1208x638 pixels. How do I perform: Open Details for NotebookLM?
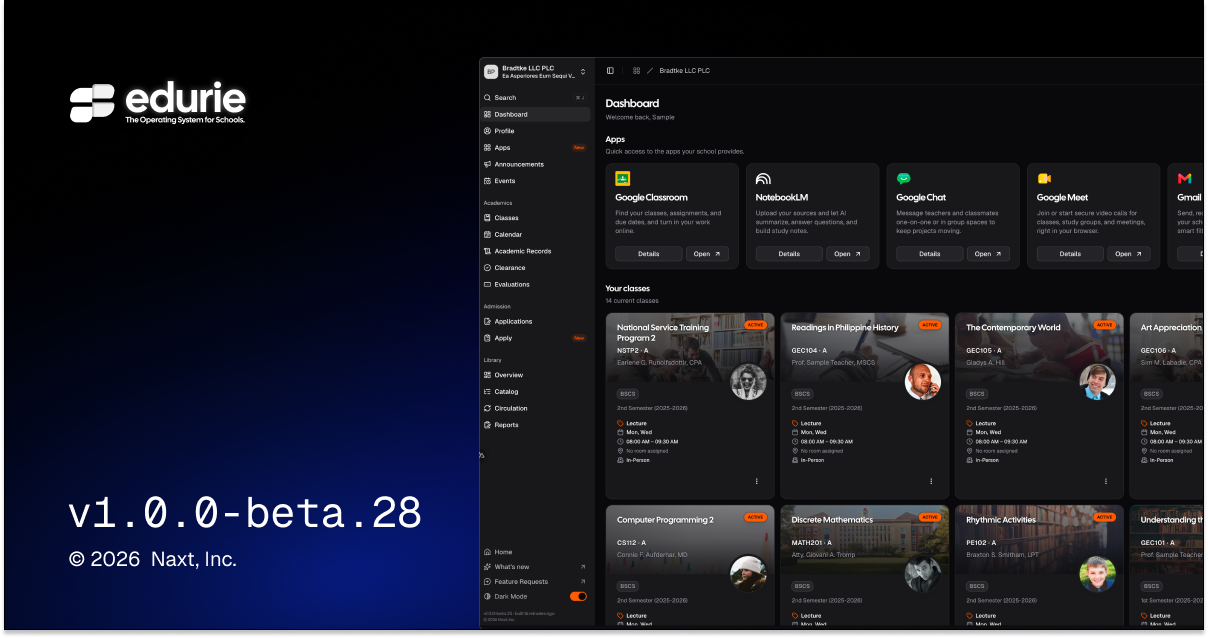pos(789,254)
